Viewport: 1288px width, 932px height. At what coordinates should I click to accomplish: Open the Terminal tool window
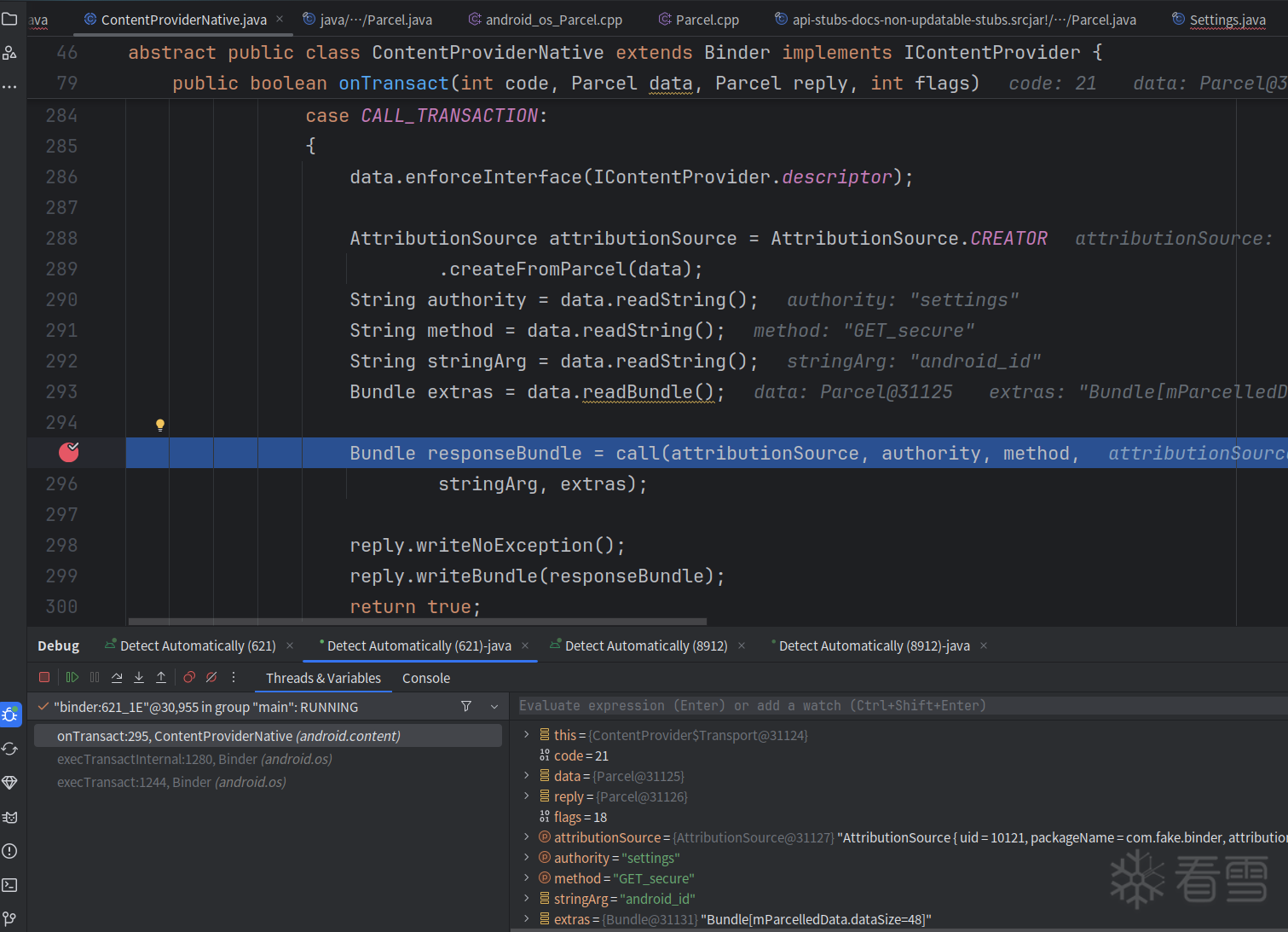(x=10, y=885)
